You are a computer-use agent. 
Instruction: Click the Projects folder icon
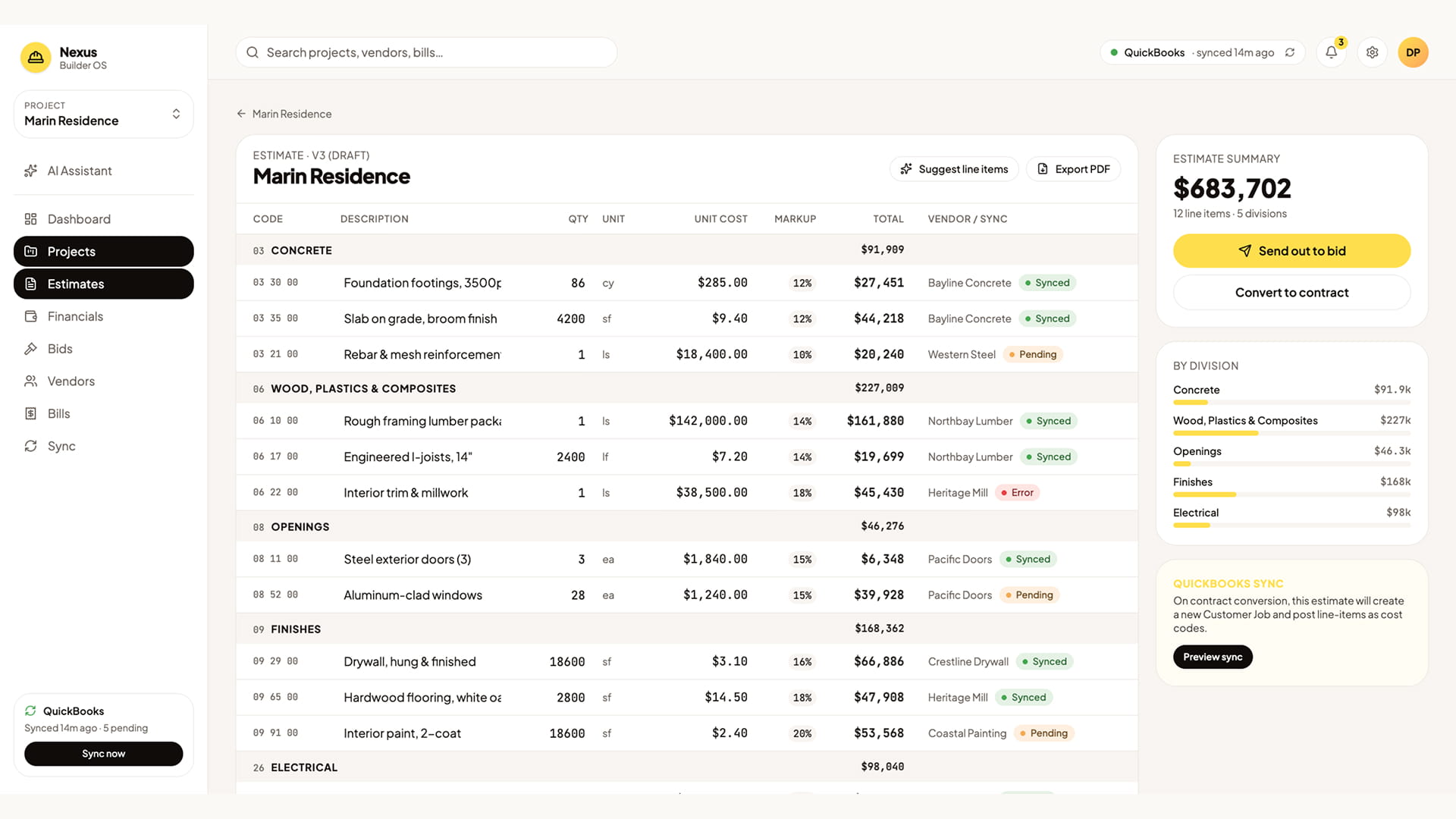point(31,251)
